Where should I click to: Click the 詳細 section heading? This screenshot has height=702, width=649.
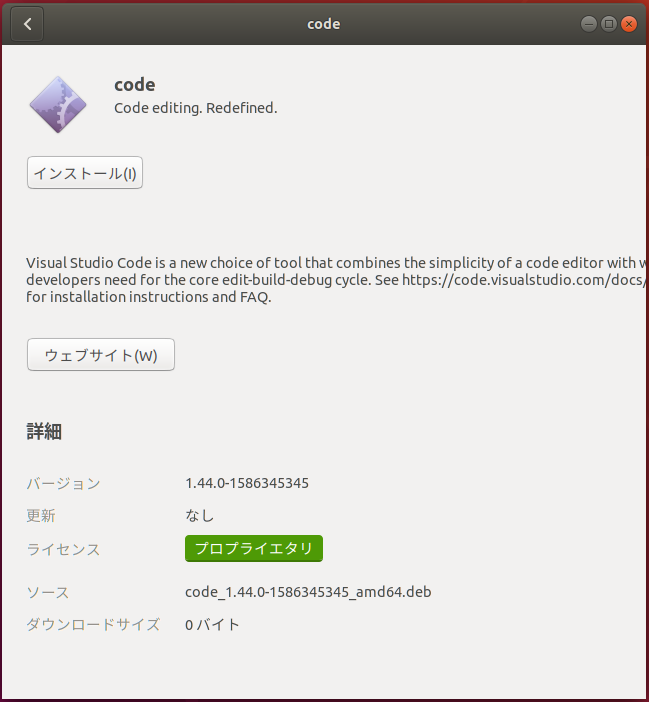pos(44,432)
